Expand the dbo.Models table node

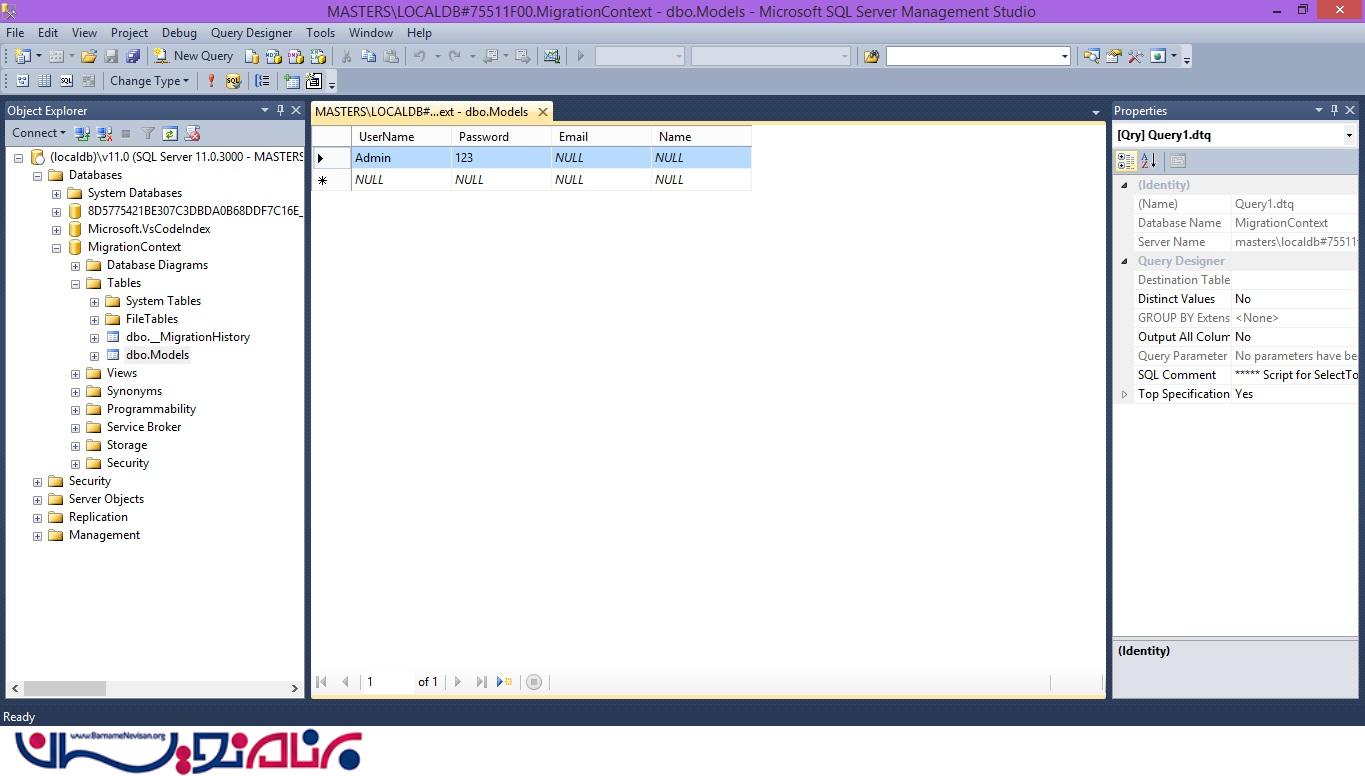pos(94,356)
